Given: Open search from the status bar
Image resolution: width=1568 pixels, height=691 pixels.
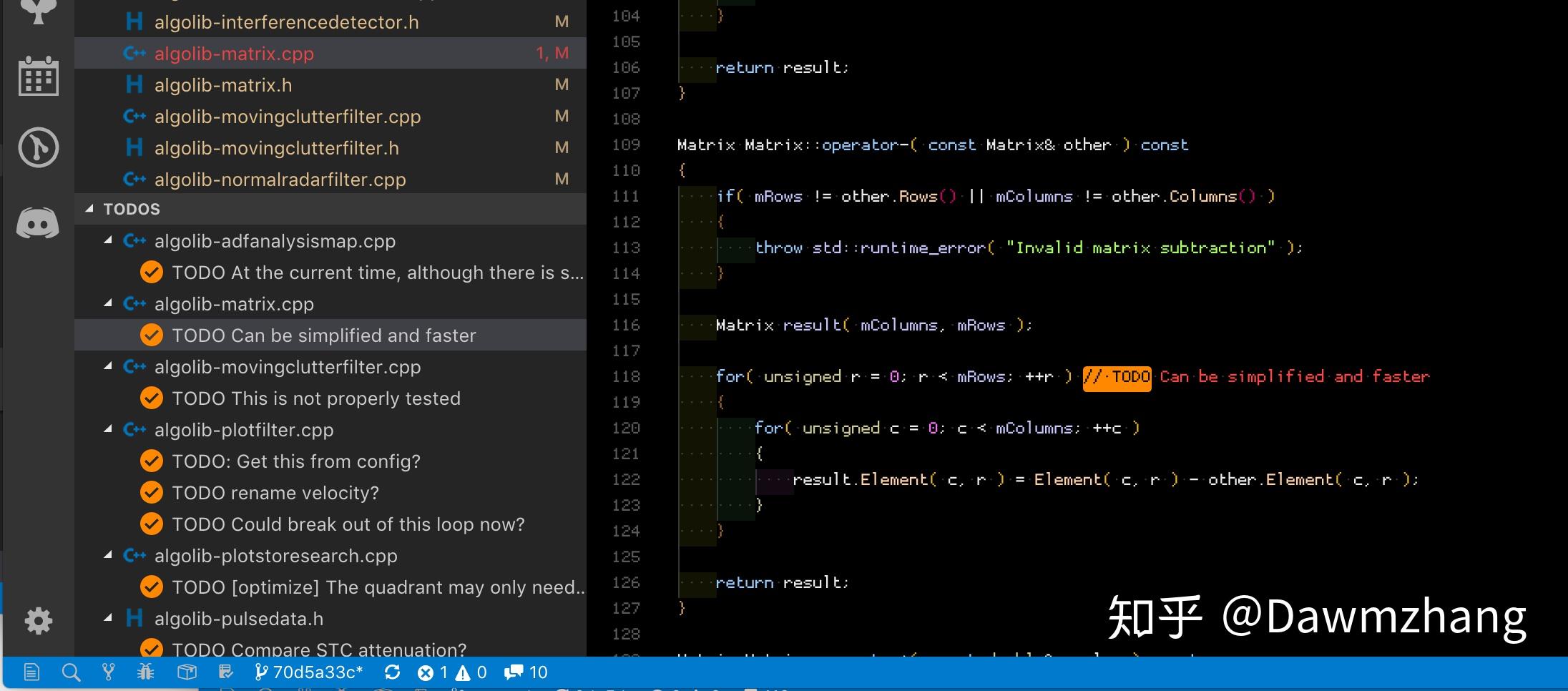Looking at the screenshot, I should [71, 672].
